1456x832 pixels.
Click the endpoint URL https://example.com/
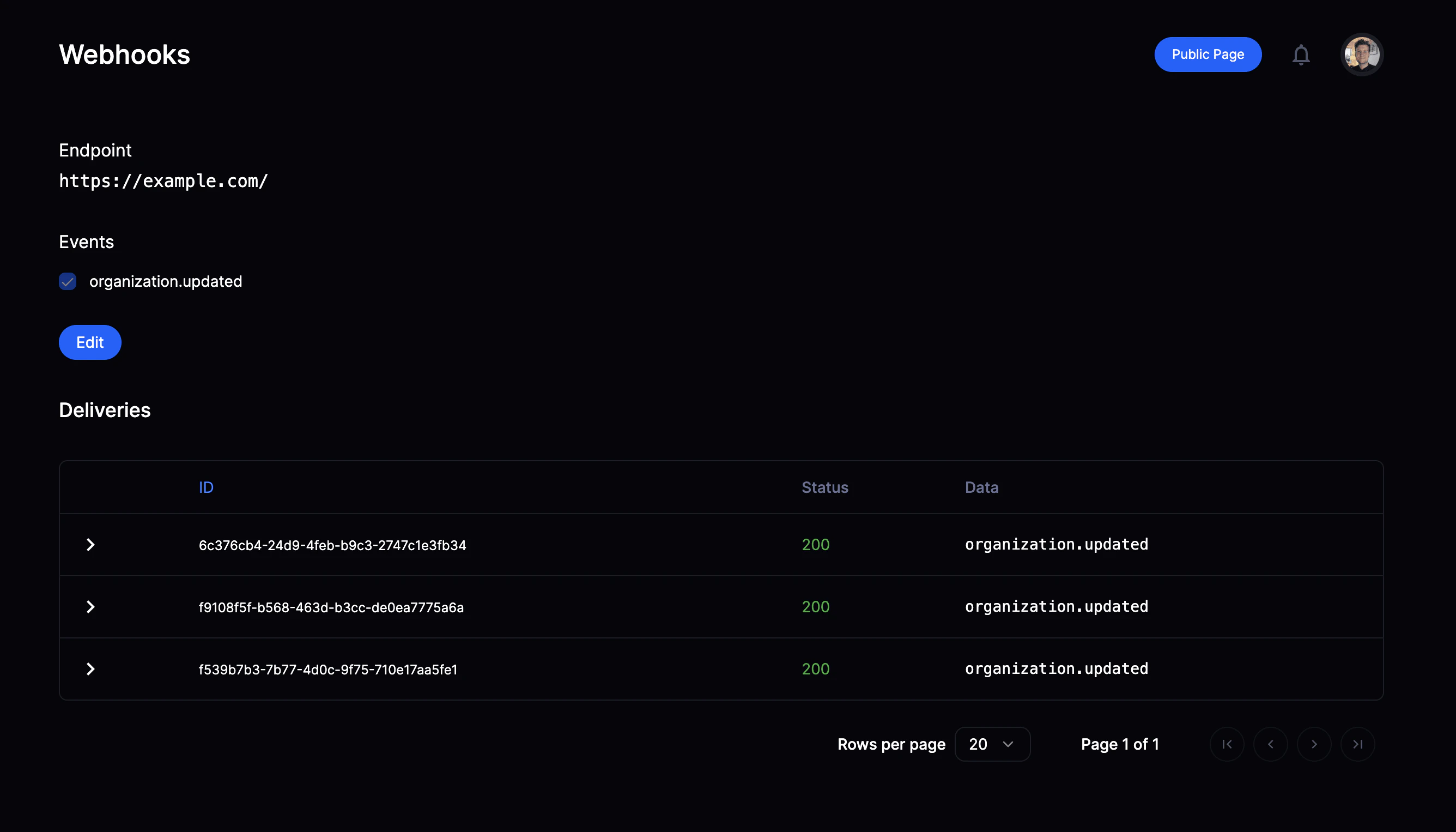[163, 181]
